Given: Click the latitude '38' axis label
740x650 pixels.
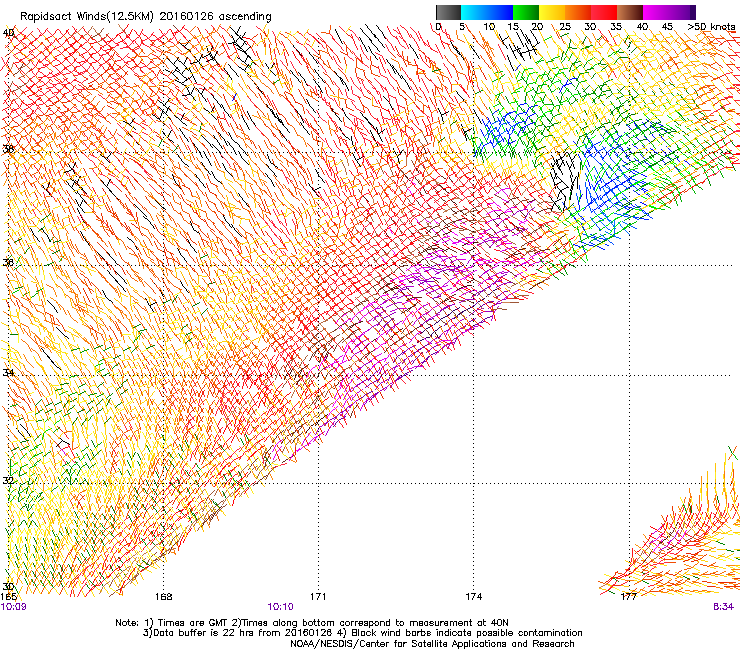Looking at the screenshot, I should click(8, 149).
